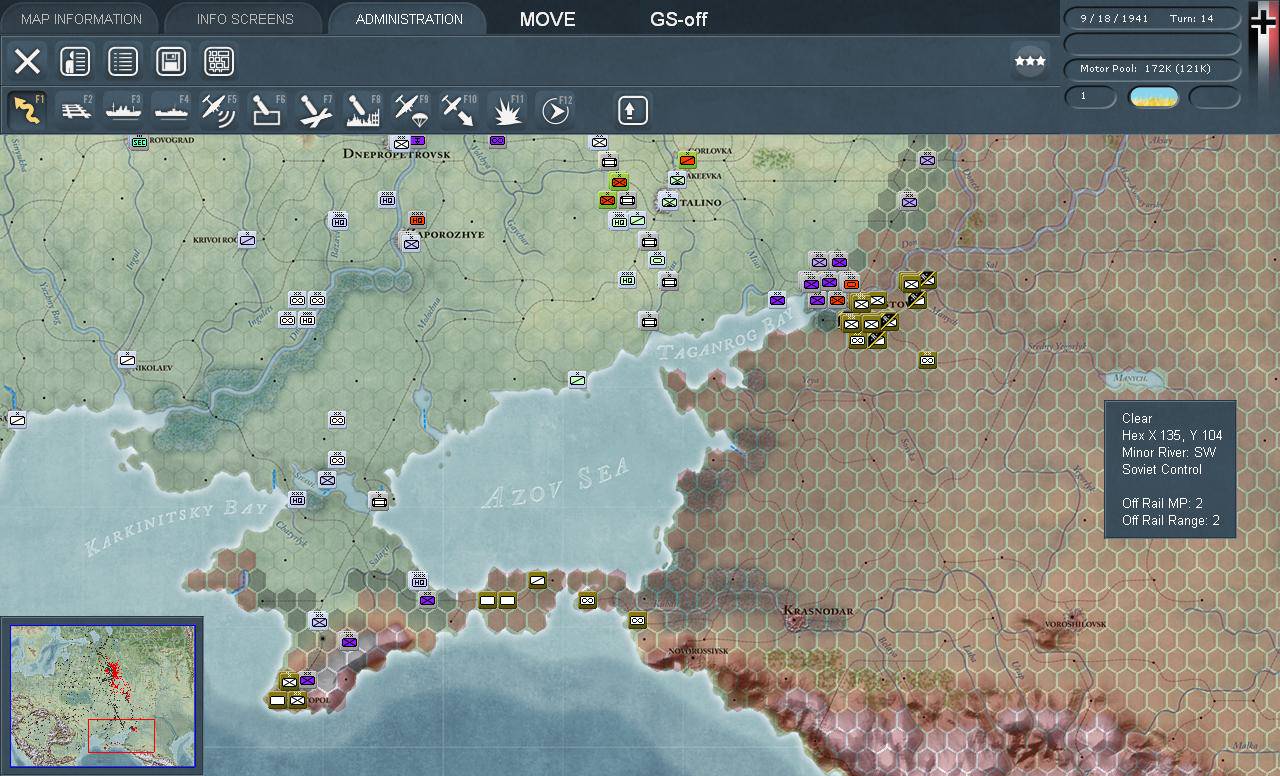Select the F7 bomb airfield mode
1280x776 pixels.
tap(316, 110)
